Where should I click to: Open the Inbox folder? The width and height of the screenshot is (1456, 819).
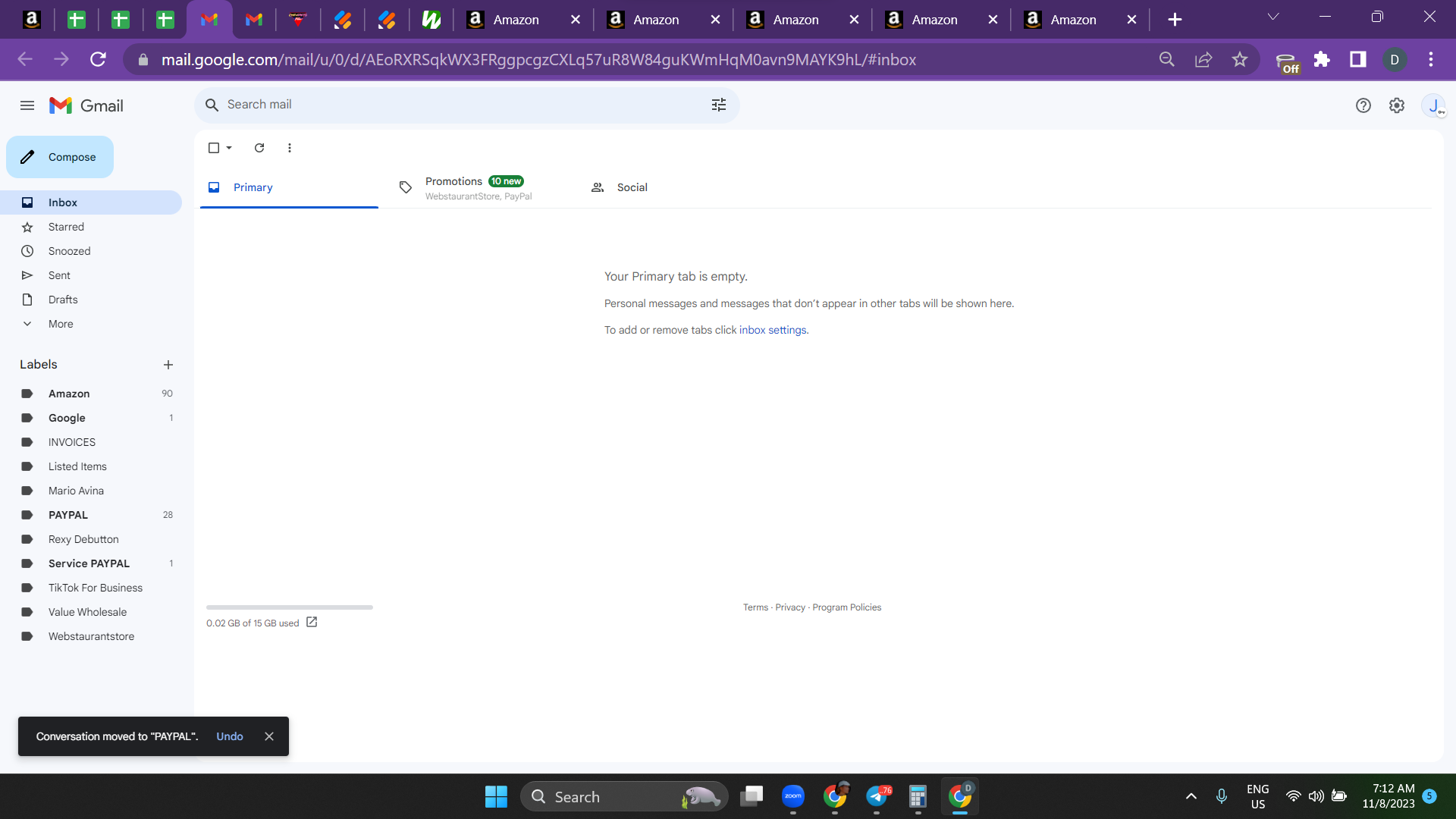pos(91,202)
